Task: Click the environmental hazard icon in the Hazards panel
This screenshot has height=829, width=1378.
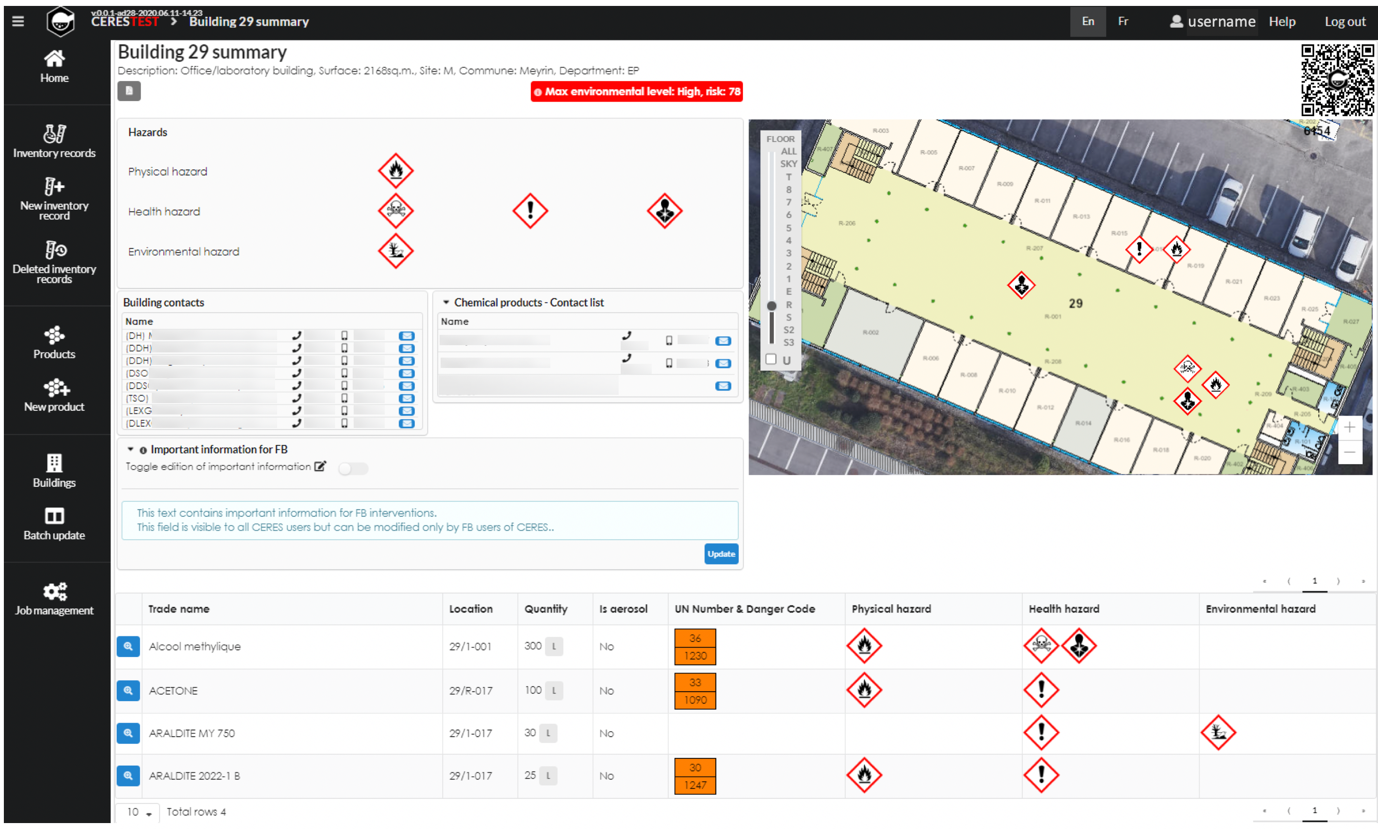Action: pos(396,251)
